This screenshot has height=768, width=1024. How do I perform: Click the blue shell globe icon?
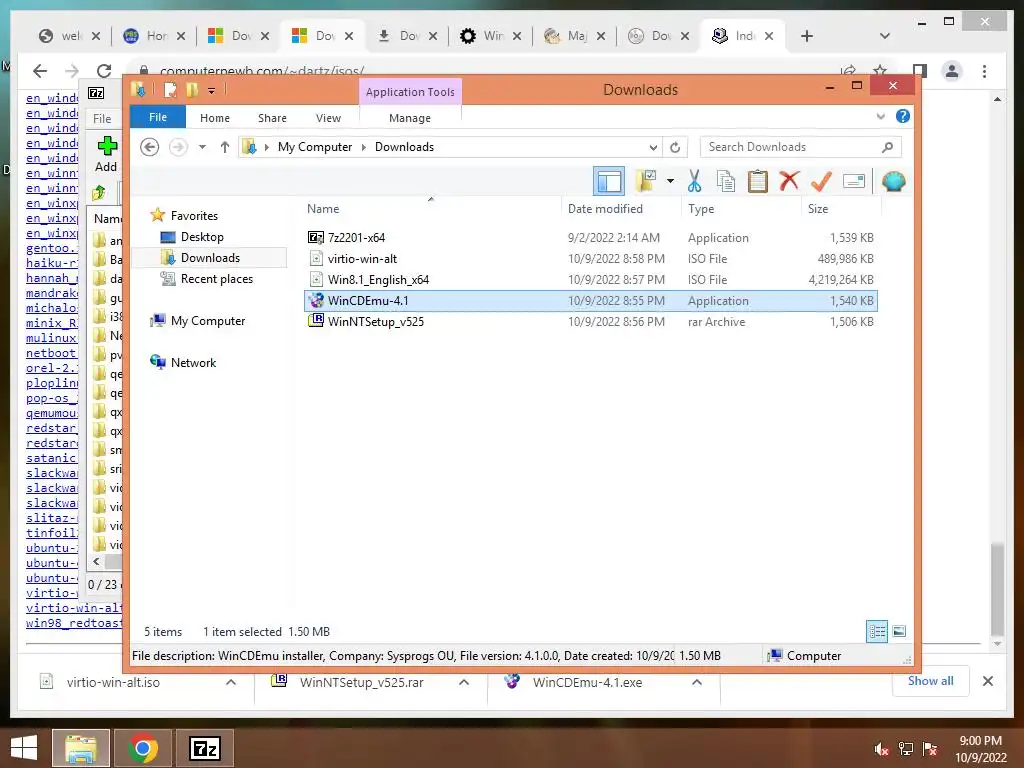893,181
